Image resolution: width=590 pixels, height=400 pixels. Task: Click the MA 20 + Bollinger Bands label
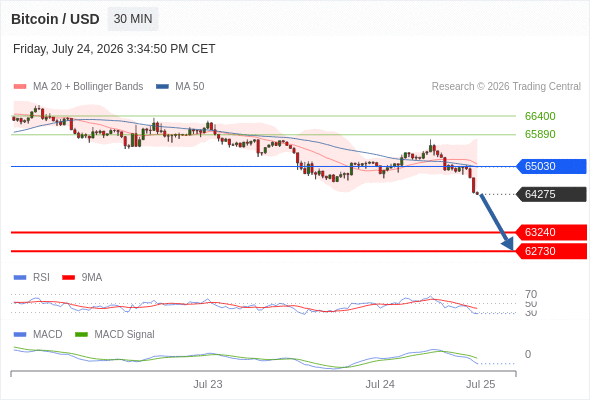[x=88, y=87]
